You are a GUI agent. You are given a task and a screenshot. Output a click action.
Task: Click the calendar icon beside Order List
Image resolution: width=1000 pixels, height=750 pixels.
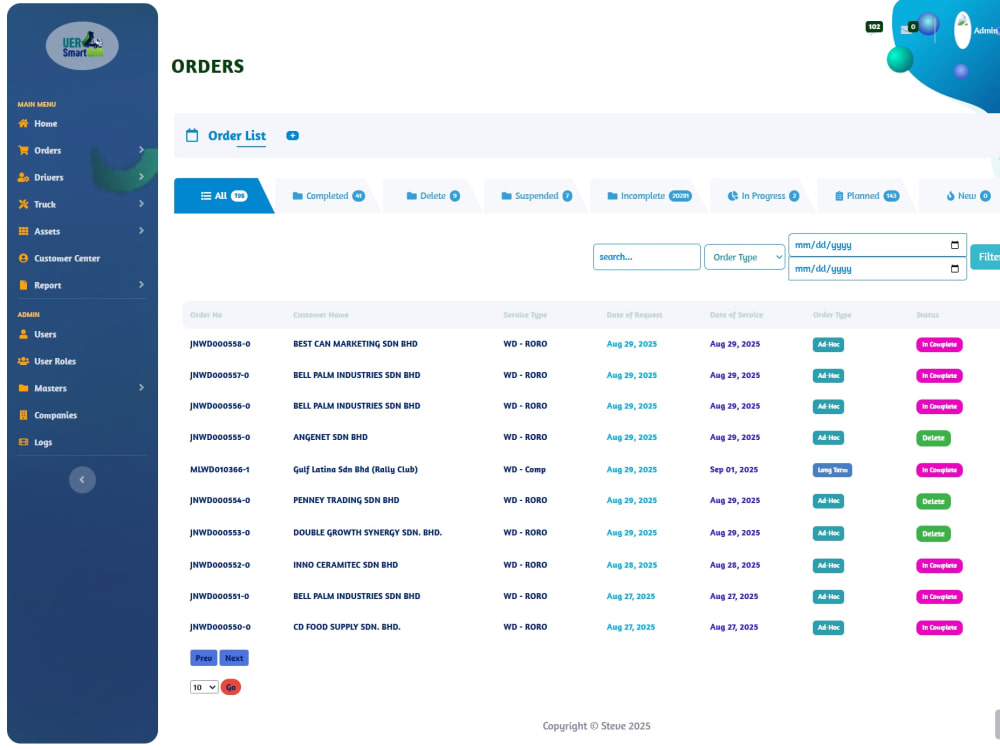pyautogui.click(x=192, y=135)
